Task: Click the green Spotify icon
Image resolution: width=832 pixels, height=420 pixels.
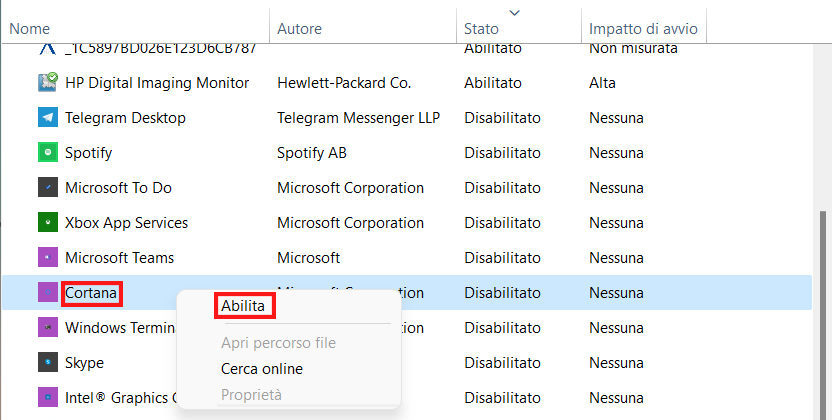Action: coord(48,153)
